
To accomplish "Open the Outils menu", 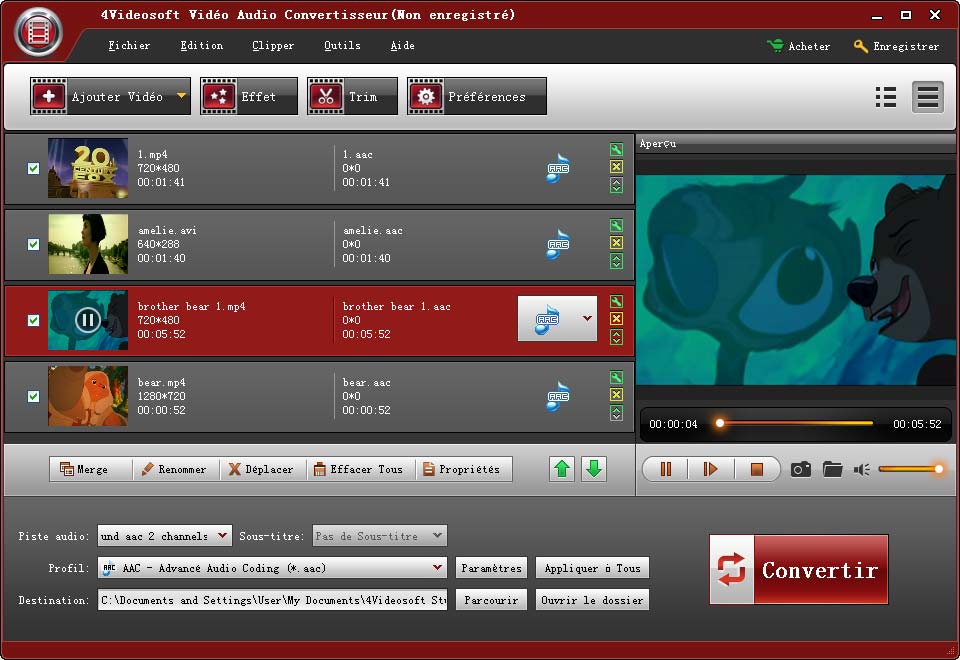I will point(342,46).
